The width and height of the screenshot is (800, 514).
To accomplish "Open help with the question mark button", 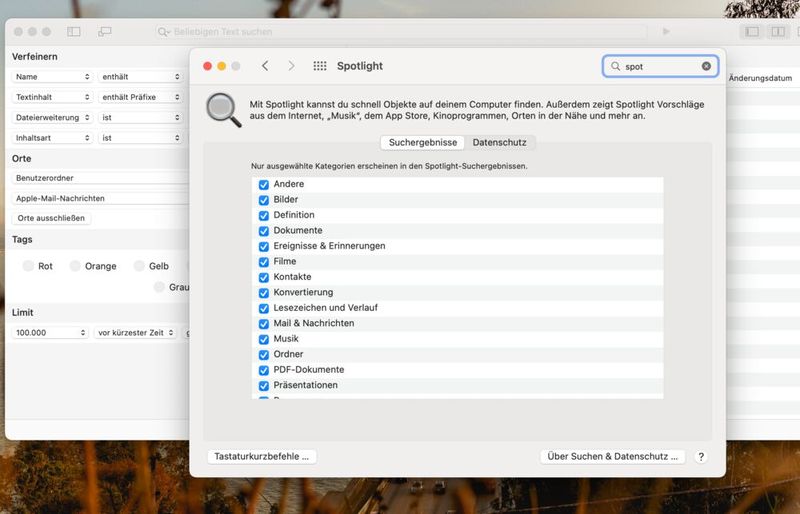I will click(x=701, y=457).
